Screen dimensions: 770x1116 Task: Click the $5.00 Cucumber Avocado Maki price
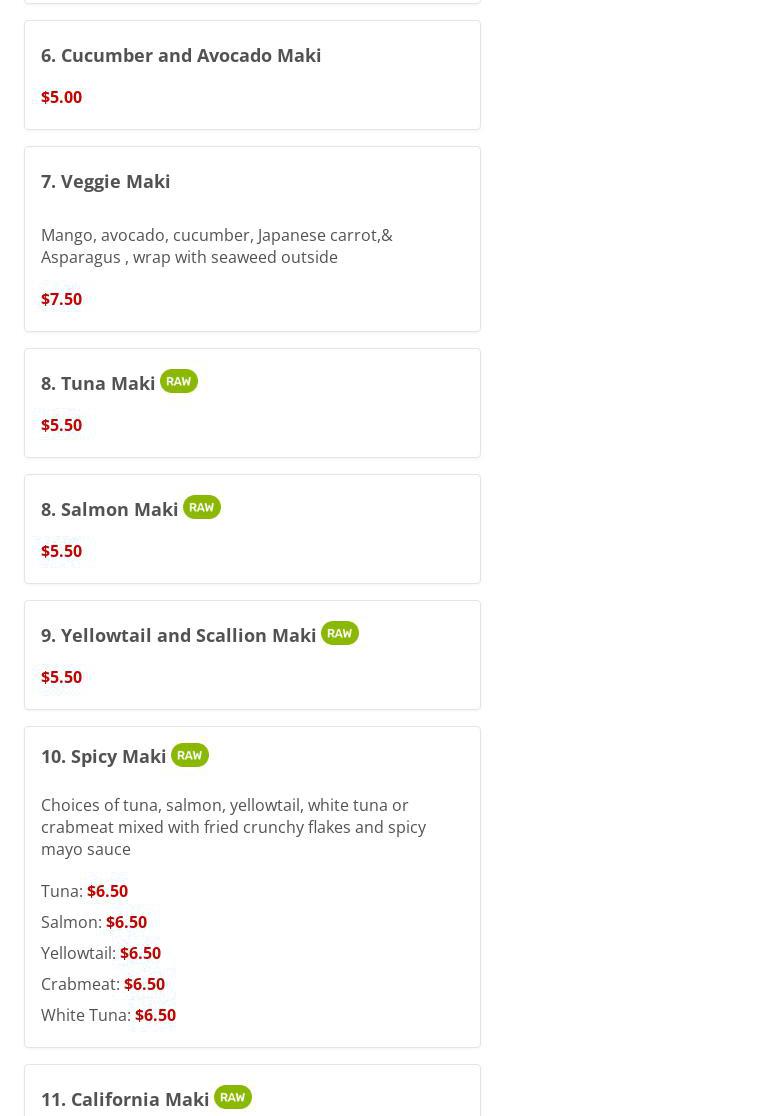61,97
